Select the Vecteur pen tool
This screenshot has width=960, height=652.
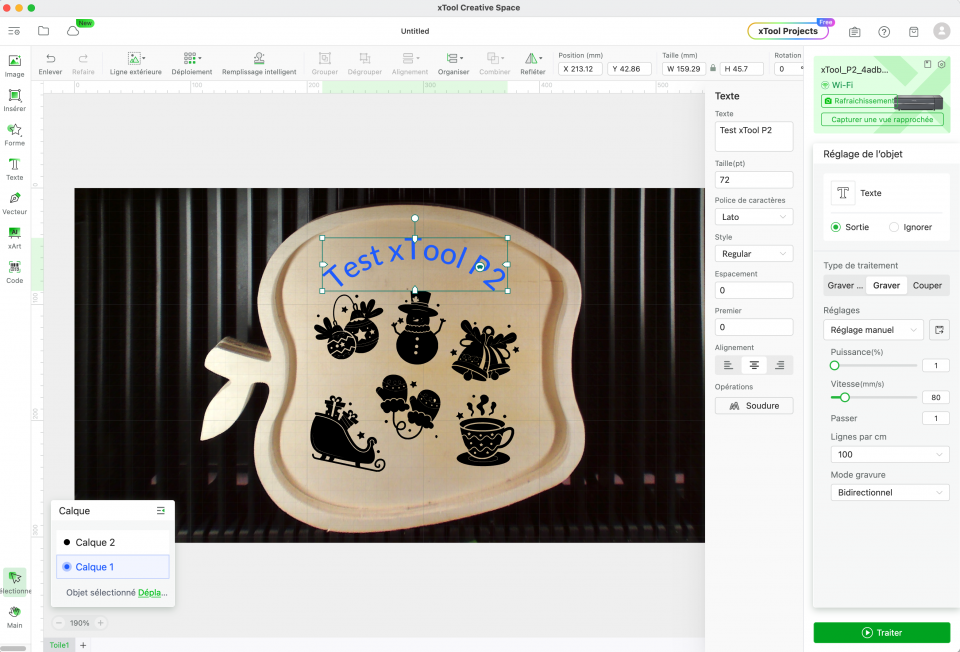click(15, 203)
